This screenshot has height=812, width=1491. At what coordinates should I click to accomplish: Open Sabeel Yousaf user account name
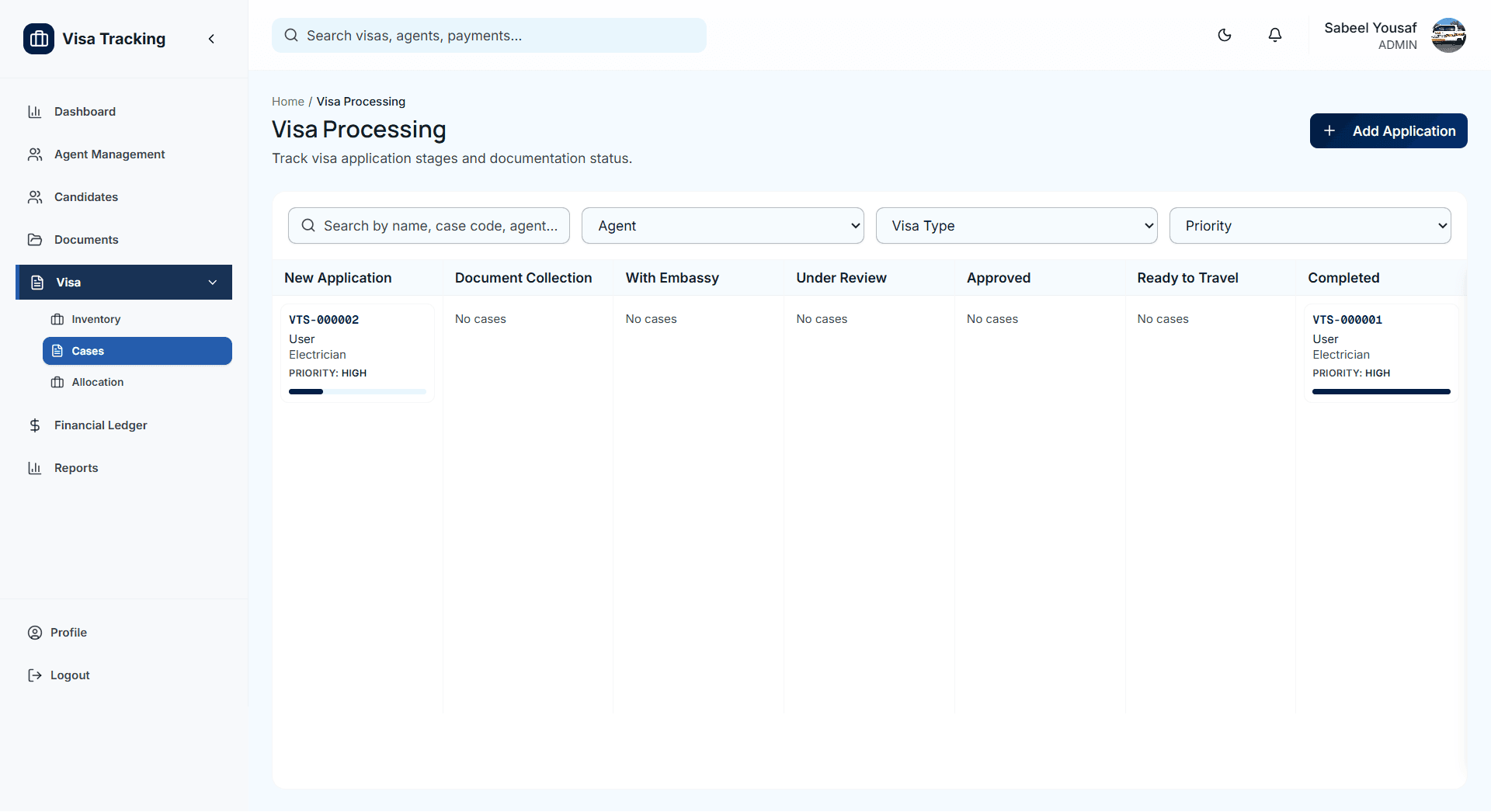coord(1370,28)
